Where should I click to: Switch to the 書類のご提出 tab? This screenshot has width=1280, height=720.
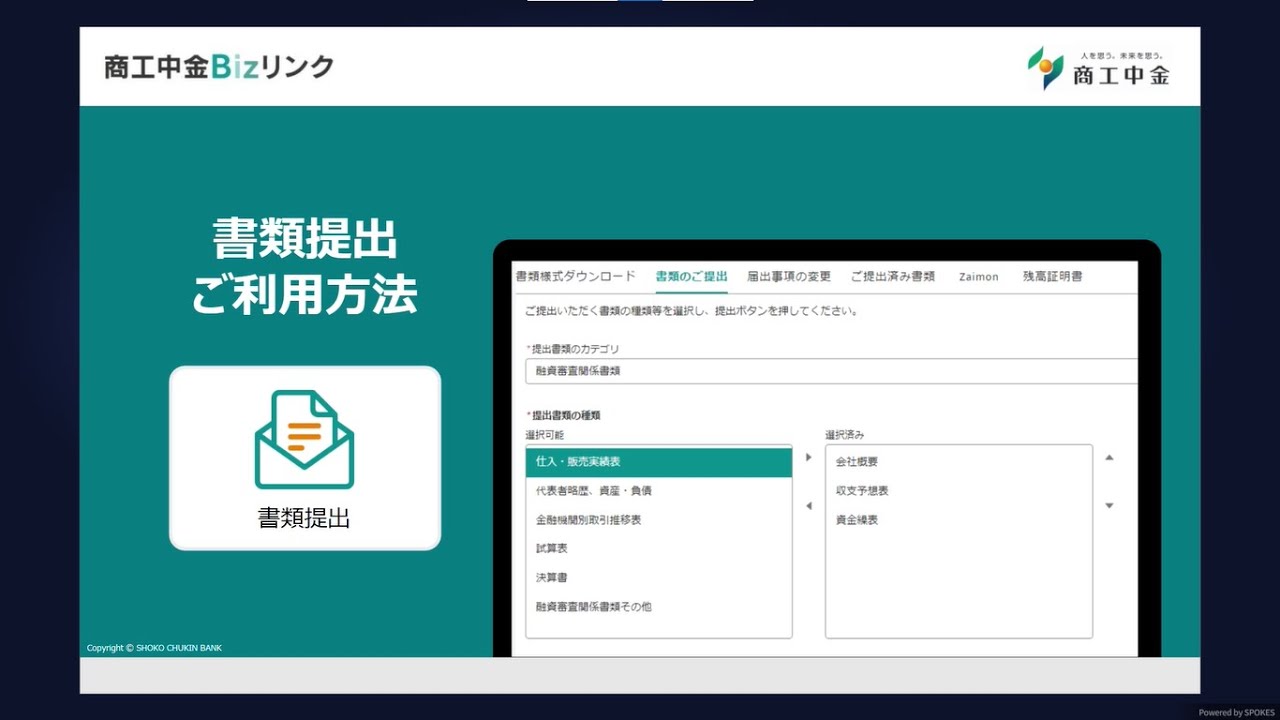click(x=692, y=276)
